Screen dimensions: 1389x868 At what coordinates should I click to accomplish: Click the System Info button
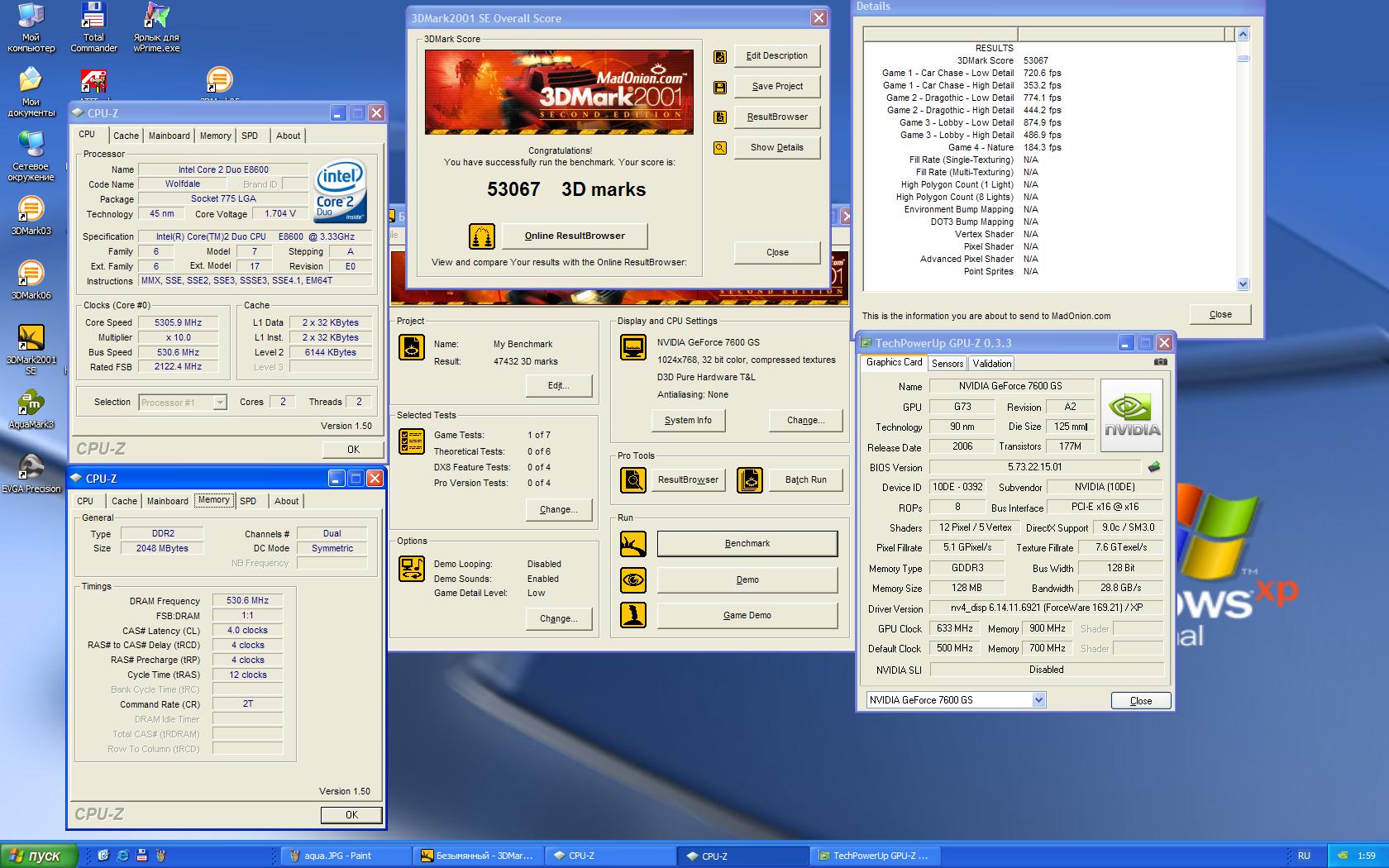(x=688, y=421)
